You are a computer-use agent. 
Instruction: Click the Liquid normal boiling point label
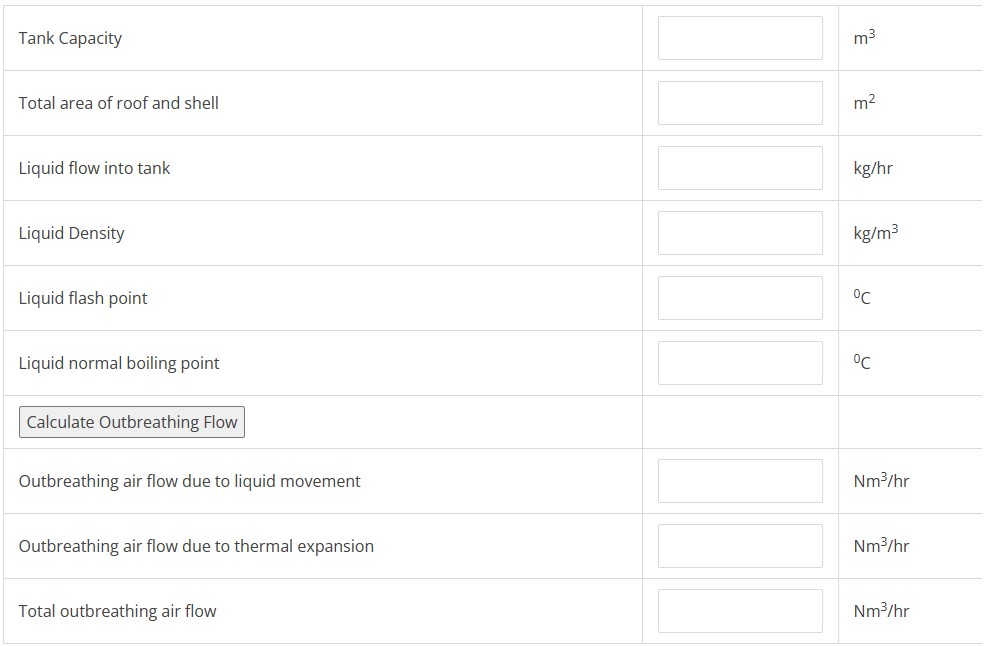(119, 363)
